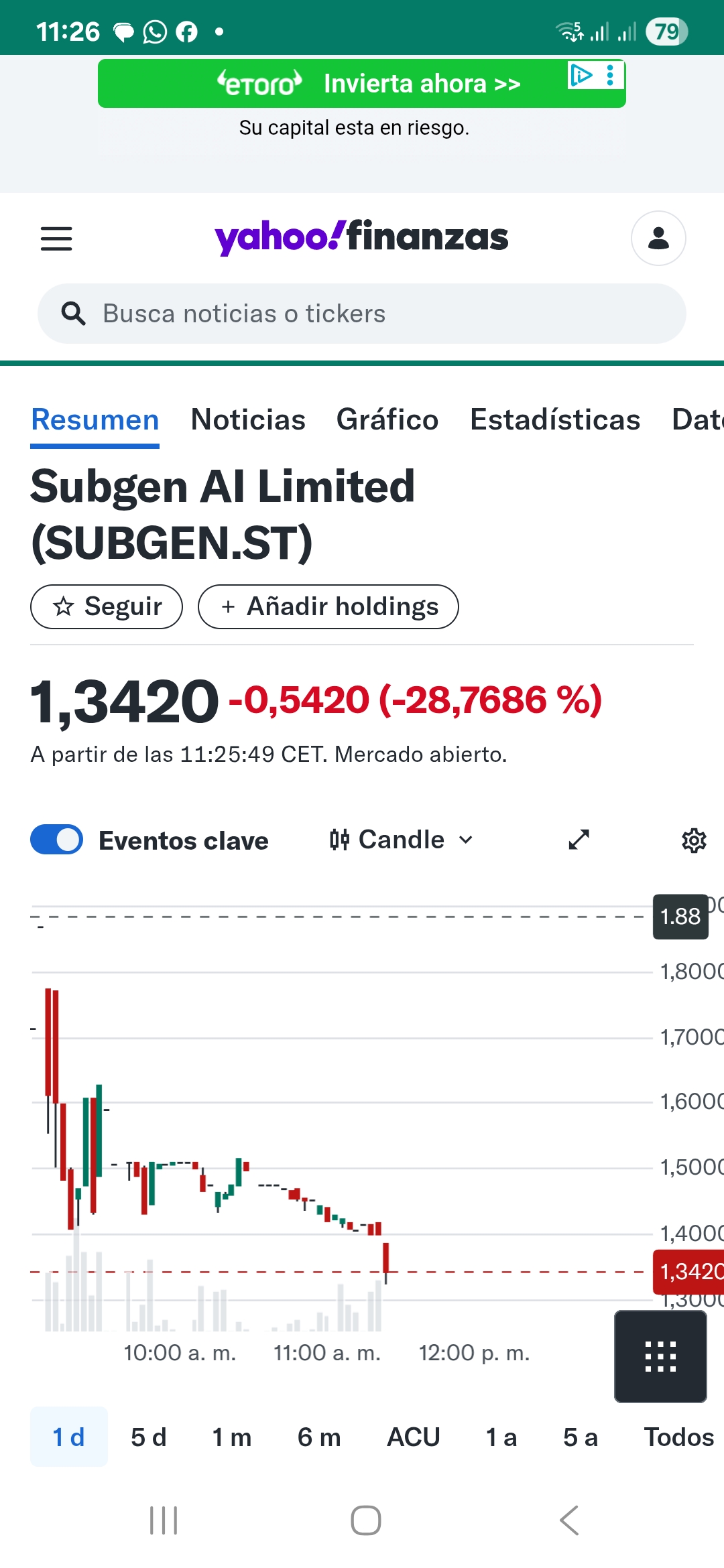Image resolution: width=724 pixels, height=1568 pixels.
Task: Tap the eToro Invierta ahora banner
Action: pyautogui.click(x=362, y=84)
